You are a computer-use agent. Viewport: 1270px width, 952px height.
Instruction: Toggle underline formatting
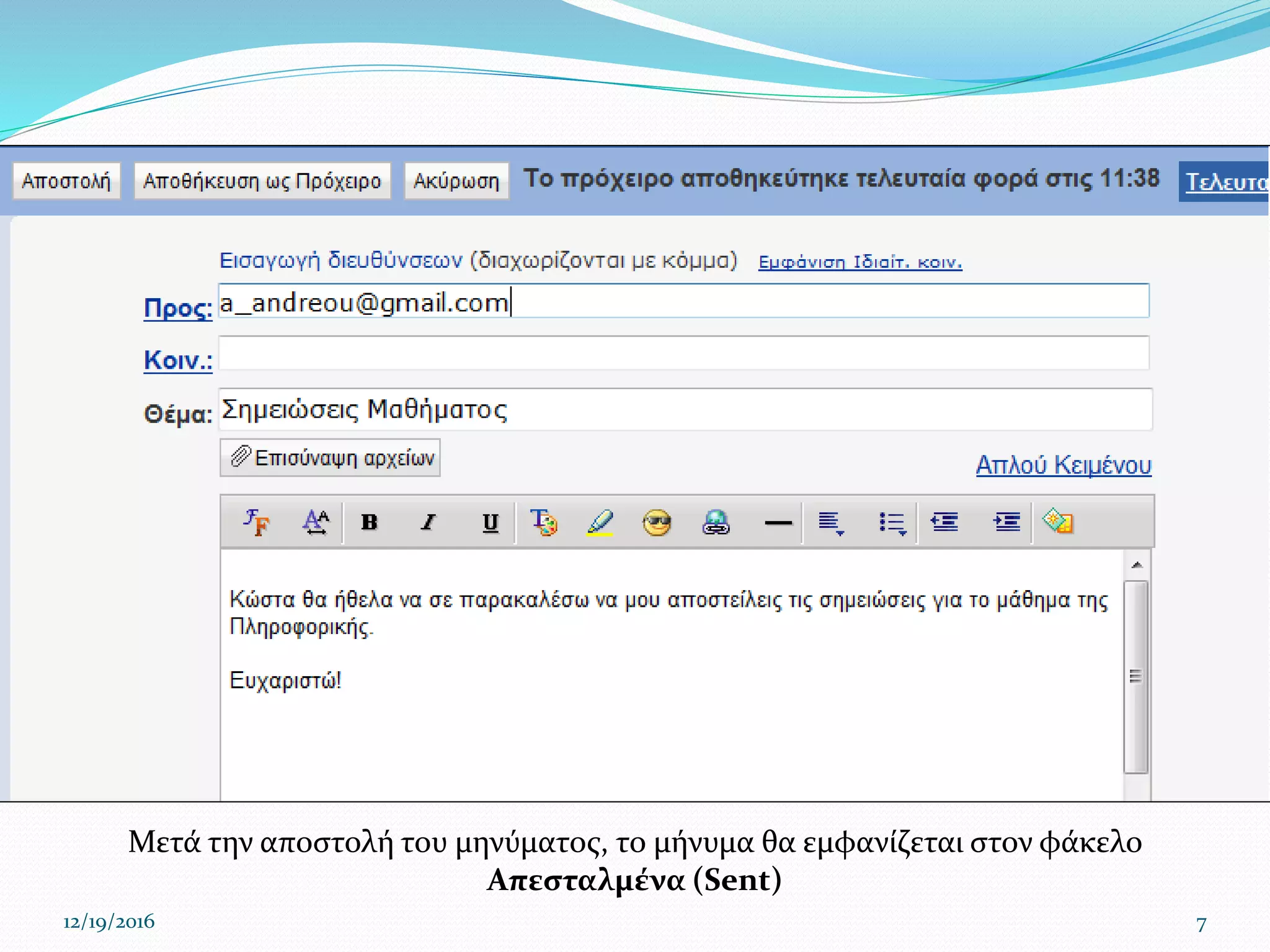(491, 522)
